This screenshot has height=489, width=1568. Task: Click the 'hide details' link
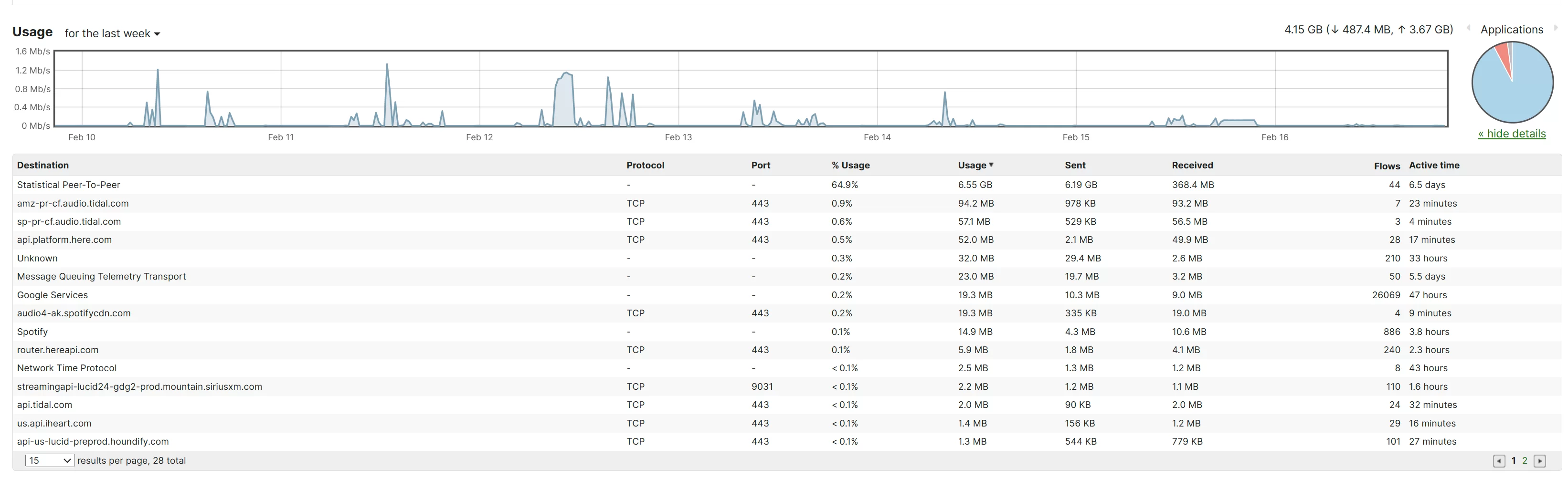click(1512, 134)
